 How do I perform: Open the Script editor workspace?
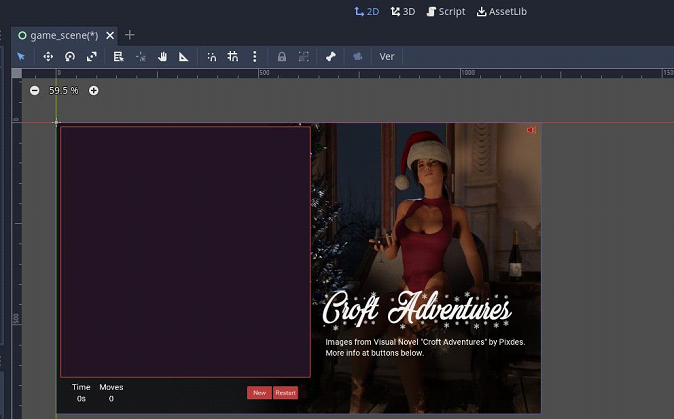tap(446, 12)
